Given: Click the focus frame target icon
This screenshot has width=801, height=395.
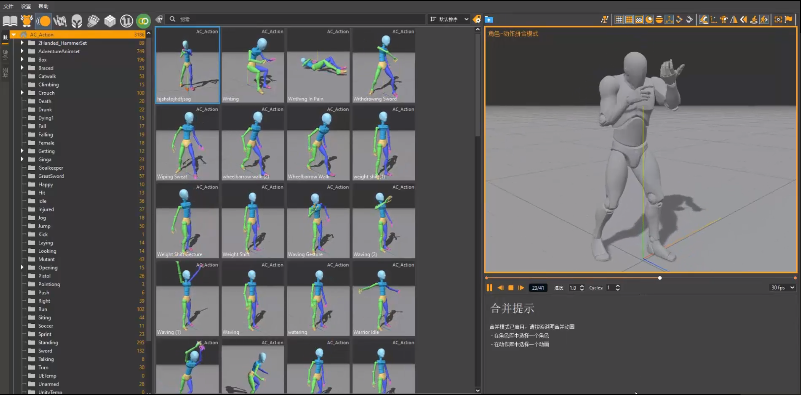Looking at the screenshot, I should pyautogui.click(x=778, y=19).
